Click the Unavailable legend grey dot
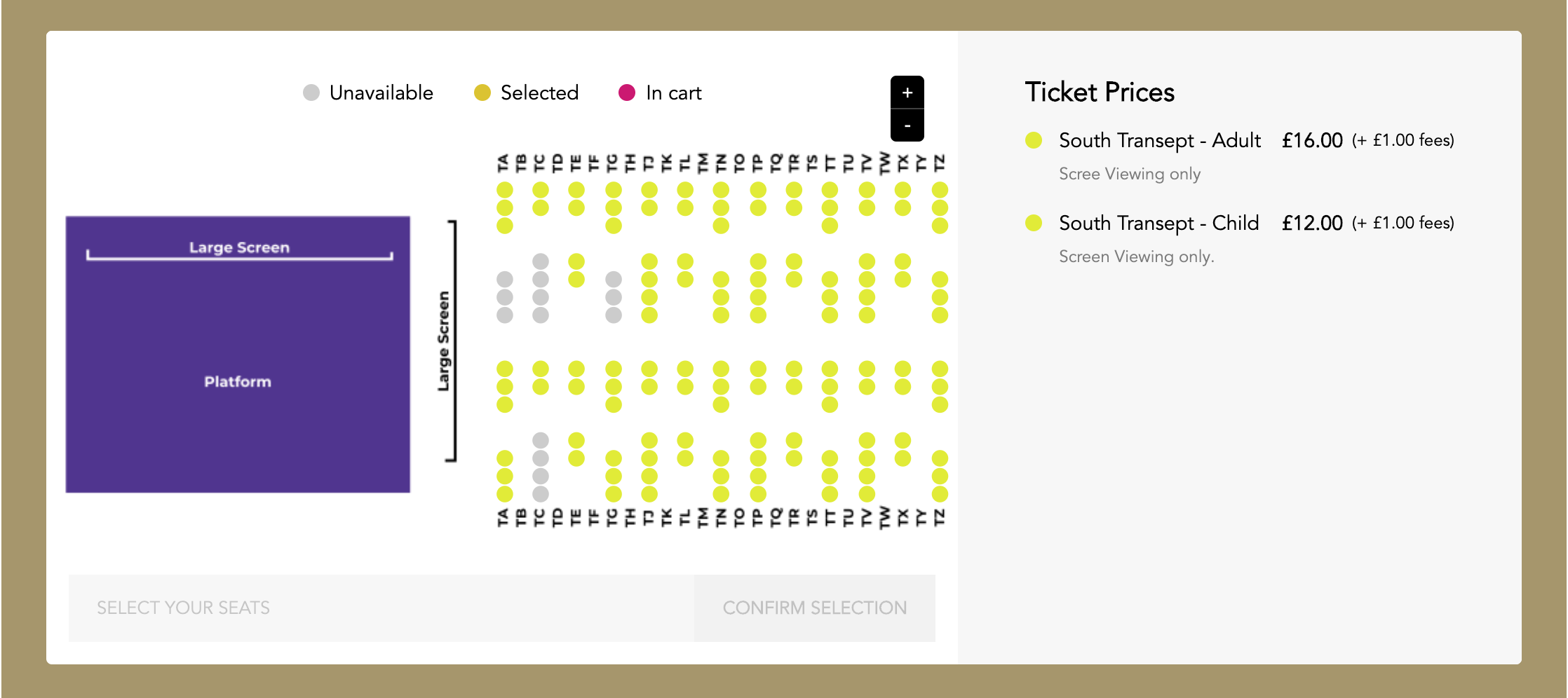This screenshot has width=1568, height=698. [311, 93]
